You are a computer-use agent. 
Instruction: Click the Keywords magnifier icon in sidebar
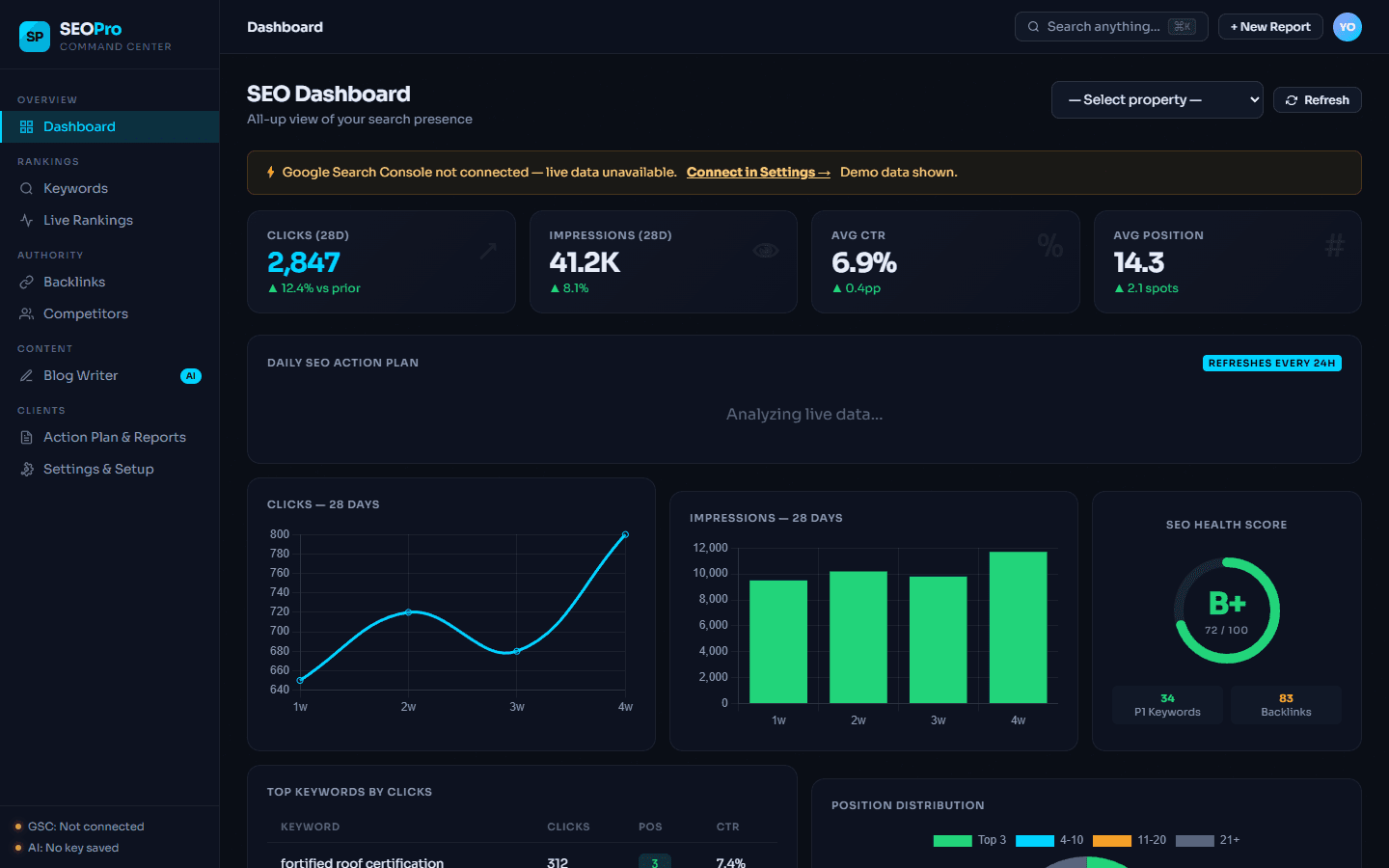click(26, 189)
